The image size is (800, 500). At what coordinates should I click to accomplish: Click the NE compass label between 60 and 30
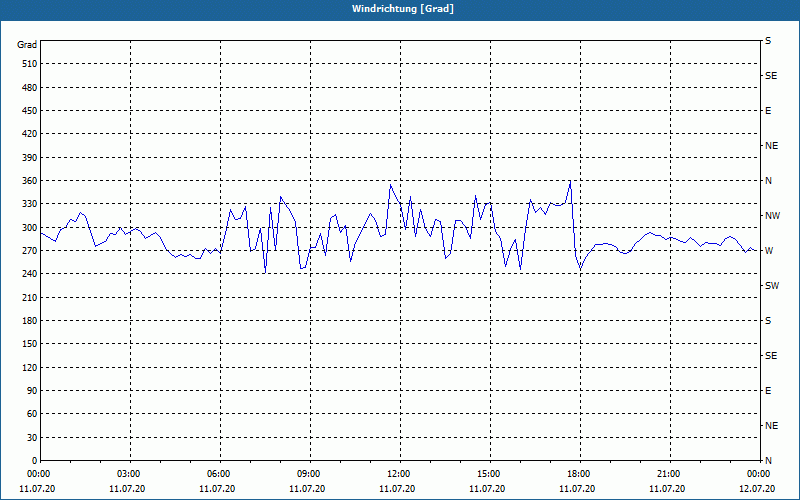[x=771, y=426]
